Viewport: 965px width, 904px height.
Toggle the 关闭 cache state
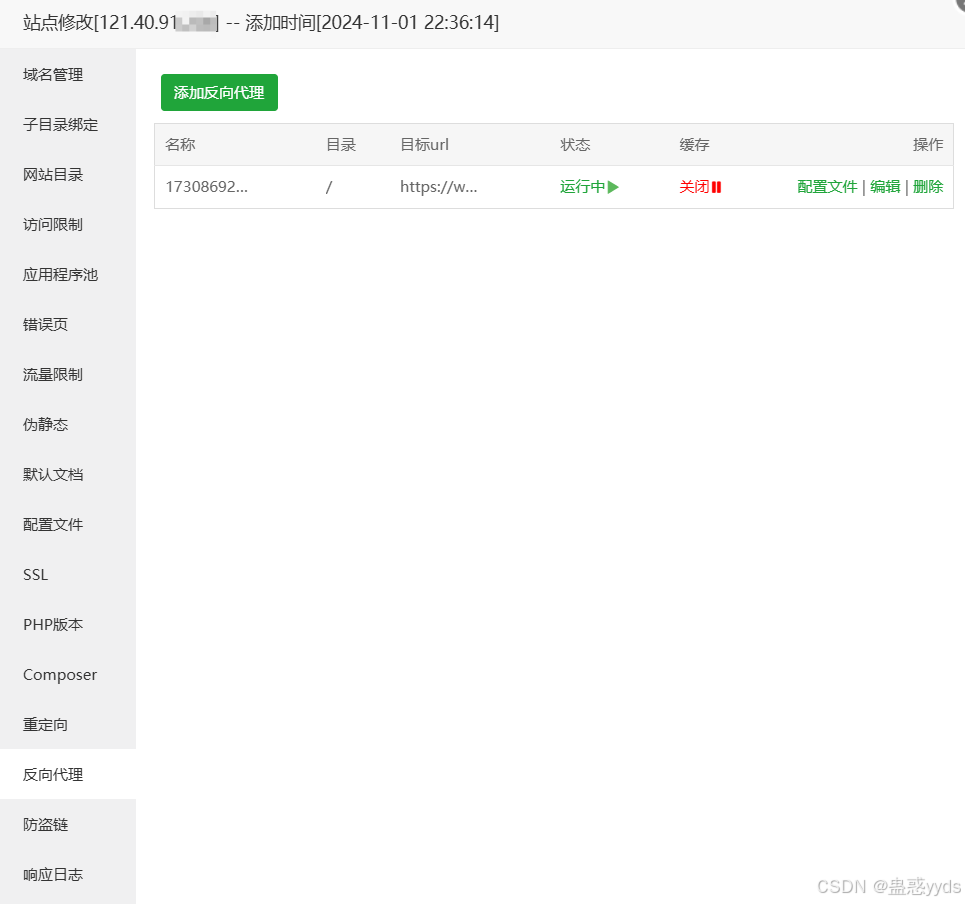pos(700,186)
